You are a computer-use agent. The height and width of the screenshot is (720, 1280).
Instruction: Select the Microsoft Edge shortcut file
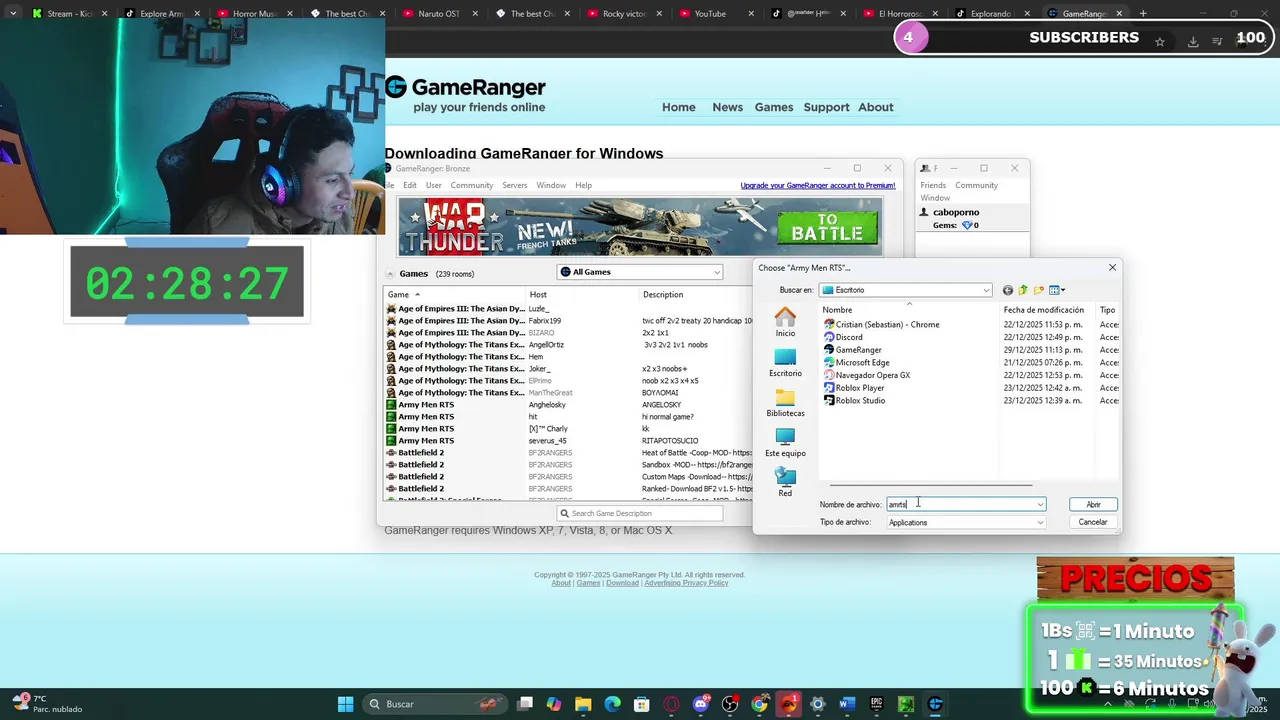pos(856,363)
